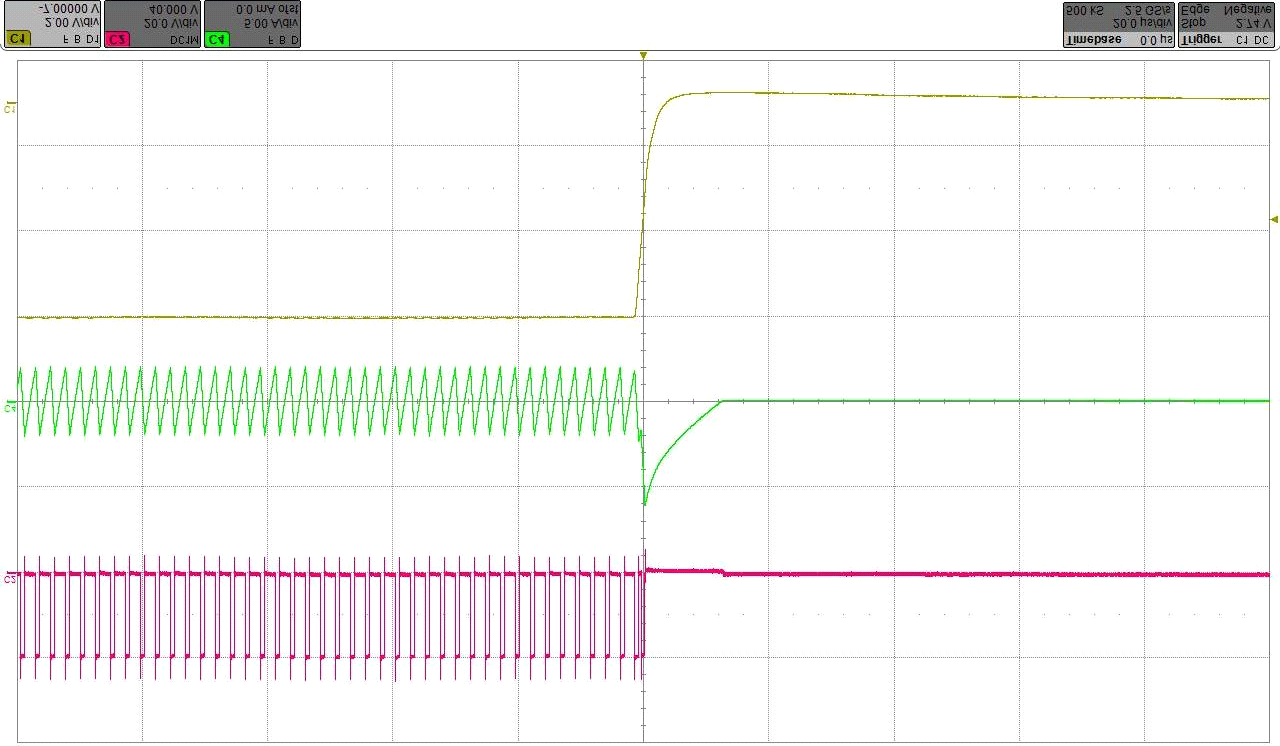Select the green C4 sawtooth current waveform

[x=300, y=400]
